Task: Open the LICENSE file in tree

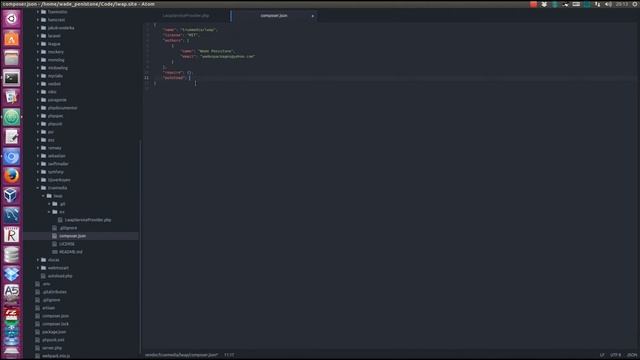Action: coord(67,244)
